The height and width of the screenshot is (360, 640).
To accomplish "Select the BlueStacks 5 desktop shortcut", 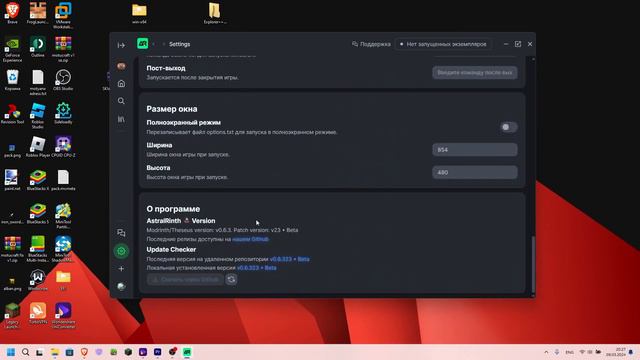I will click(x=38, y=213).
